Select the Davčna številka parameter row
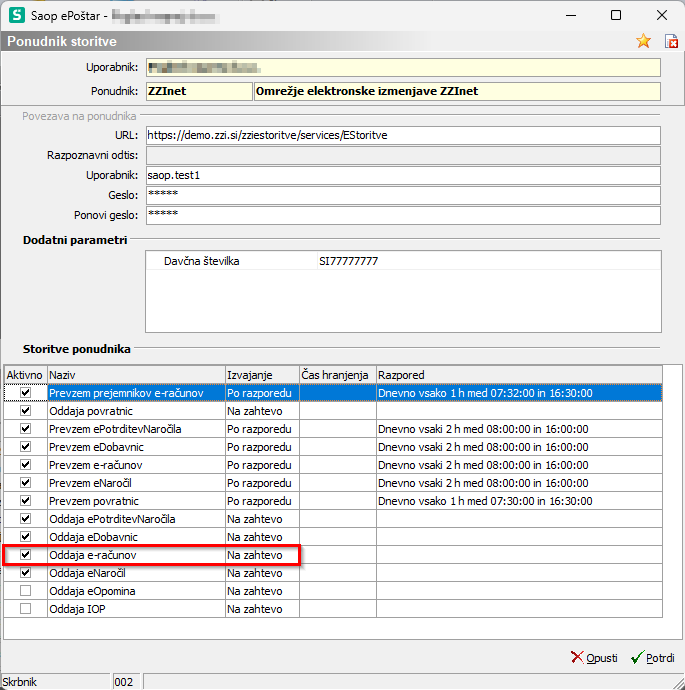 tap(403, 261)
